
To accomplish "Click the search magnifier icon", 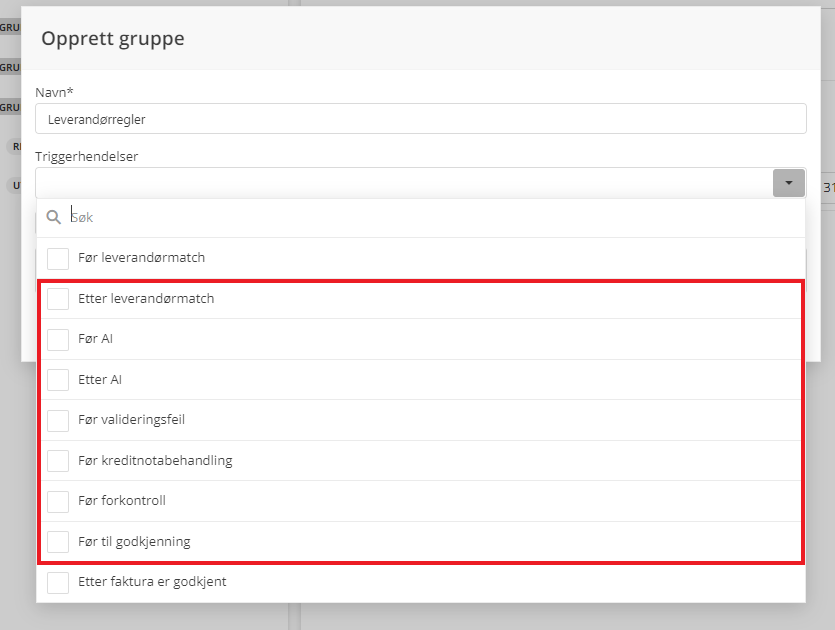I will (54, 217).
